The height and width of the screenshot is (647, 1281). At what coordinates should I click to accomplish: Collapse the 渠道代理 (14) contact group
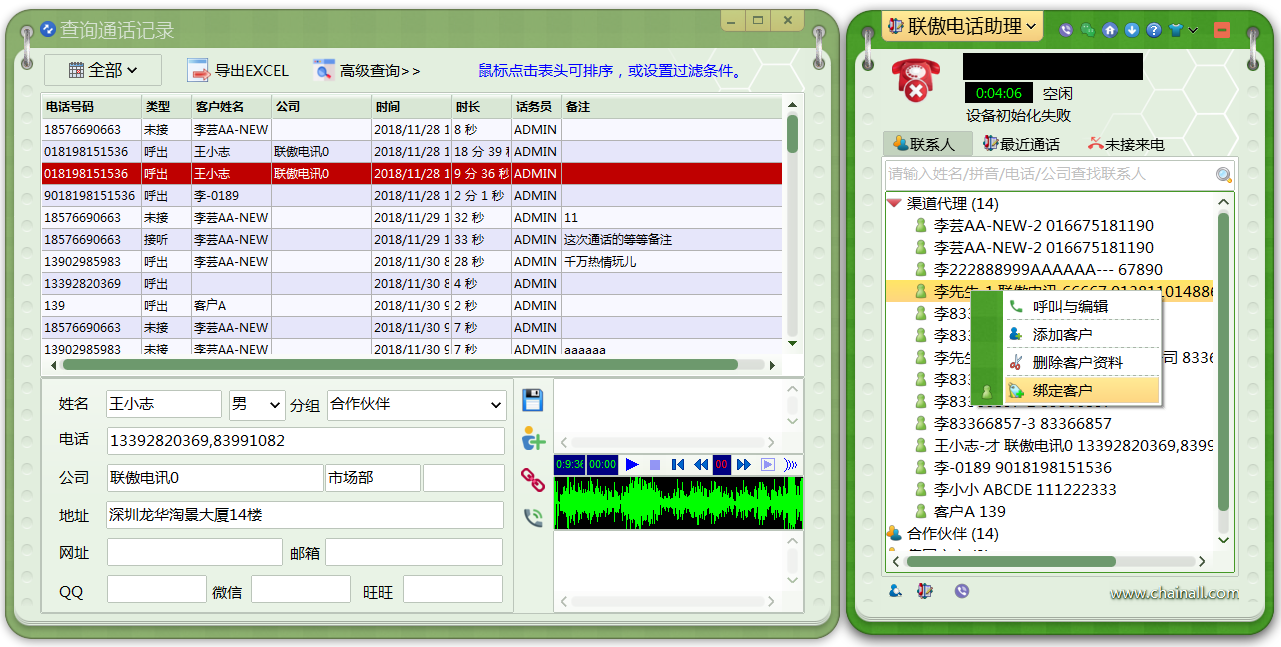(894, 203)
